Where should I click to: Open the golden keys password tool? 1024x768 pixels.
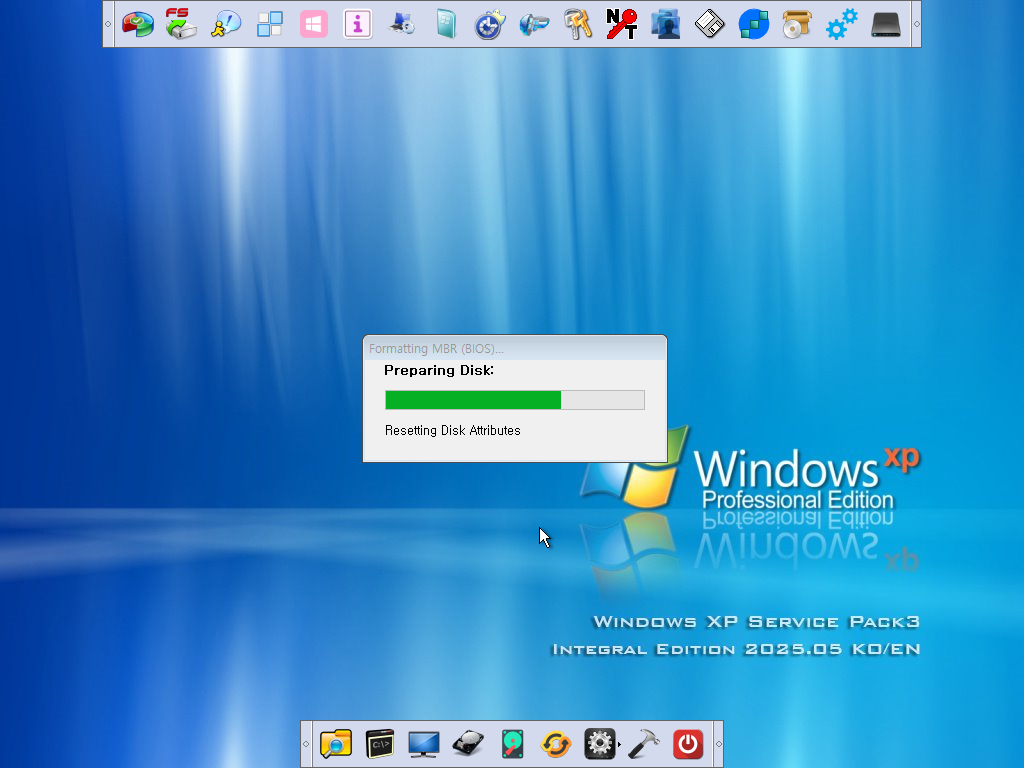(578, 24)
